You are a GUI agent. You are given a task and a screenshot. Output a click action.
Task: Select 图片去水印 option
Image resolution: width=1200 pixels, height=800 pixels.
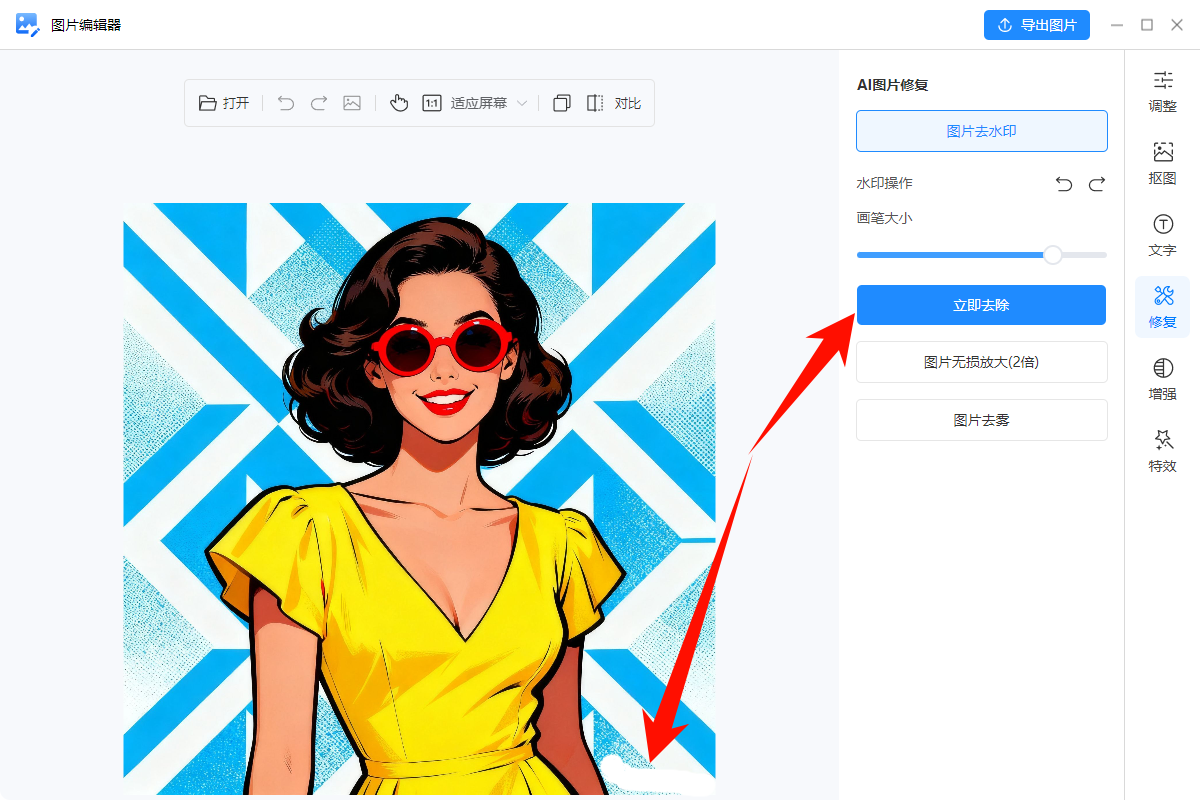coord(981,131)
